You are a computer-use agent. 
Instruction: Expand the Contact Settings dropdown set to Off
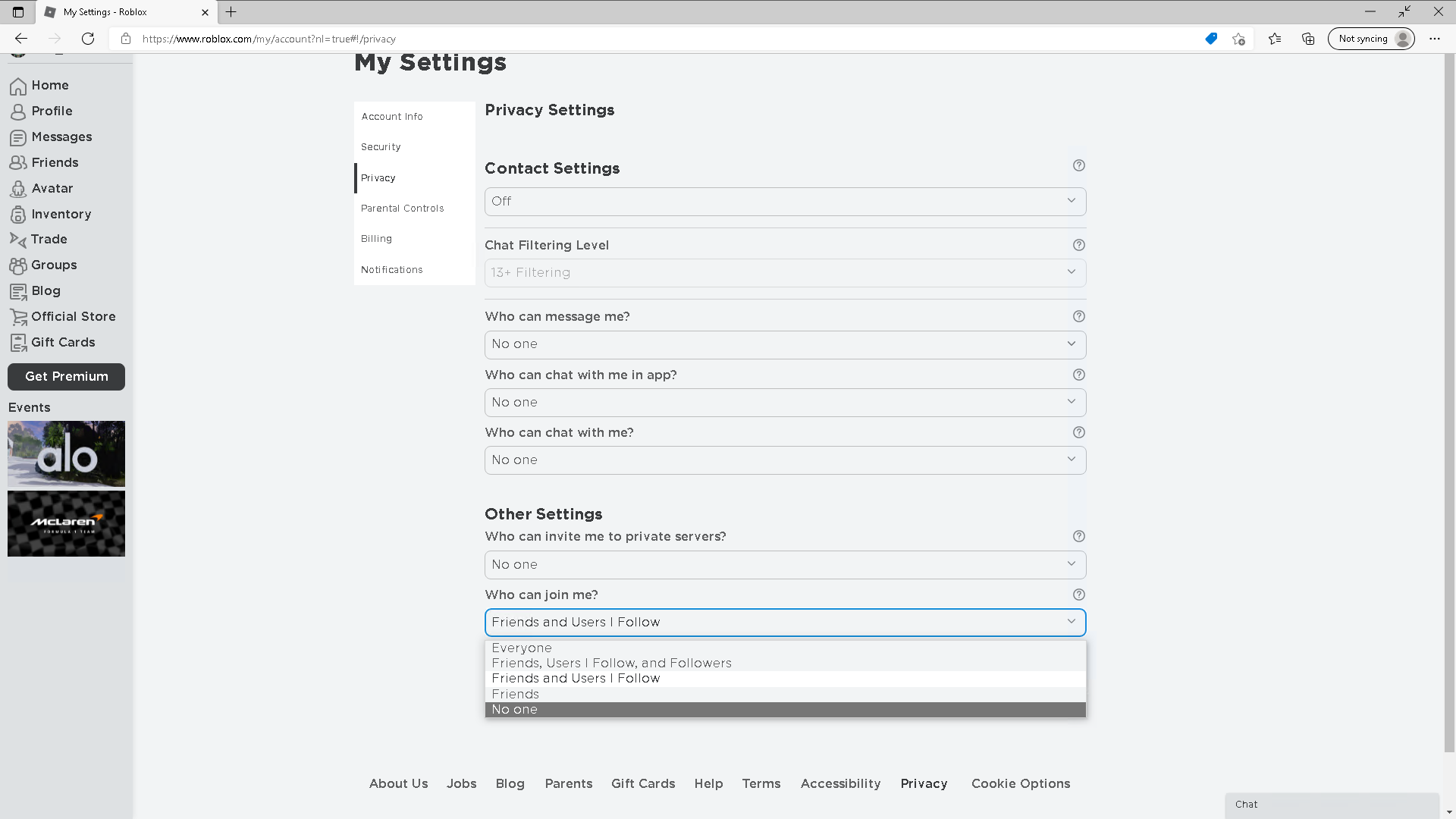point(785,202)
